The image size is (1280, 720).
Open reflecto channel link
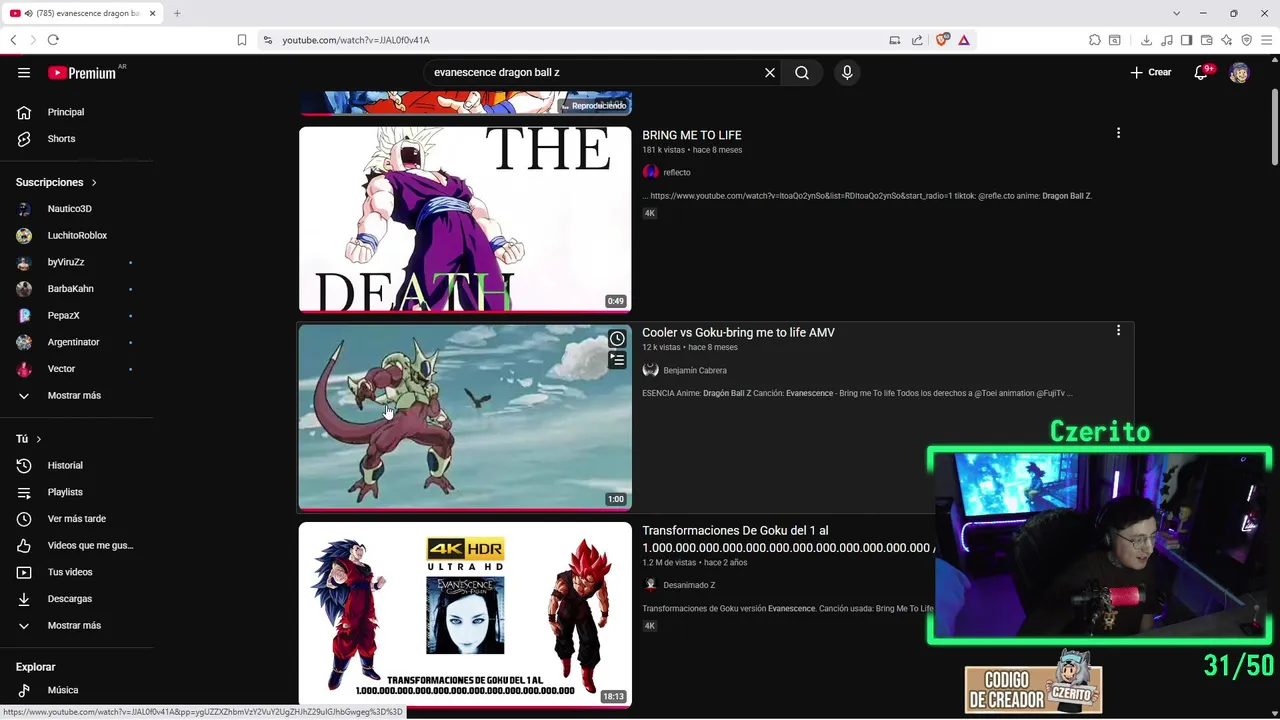click(677, 172)
